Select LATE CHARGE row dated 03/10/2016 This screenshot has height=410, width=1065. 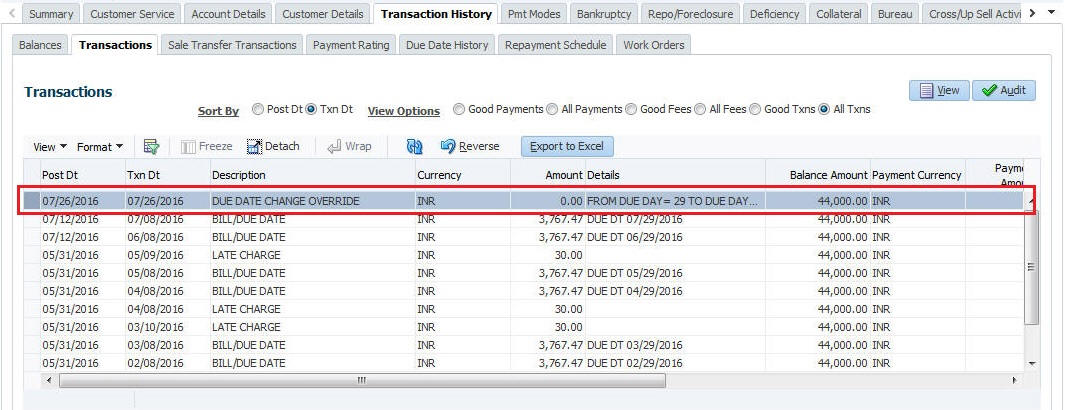523,327
